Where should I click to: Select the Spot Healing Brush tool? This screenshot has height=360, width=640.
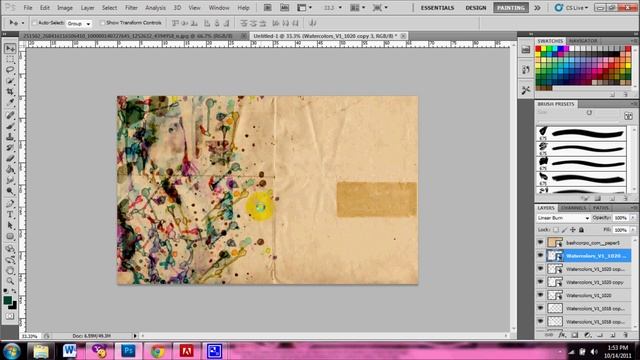click(10, 115)
